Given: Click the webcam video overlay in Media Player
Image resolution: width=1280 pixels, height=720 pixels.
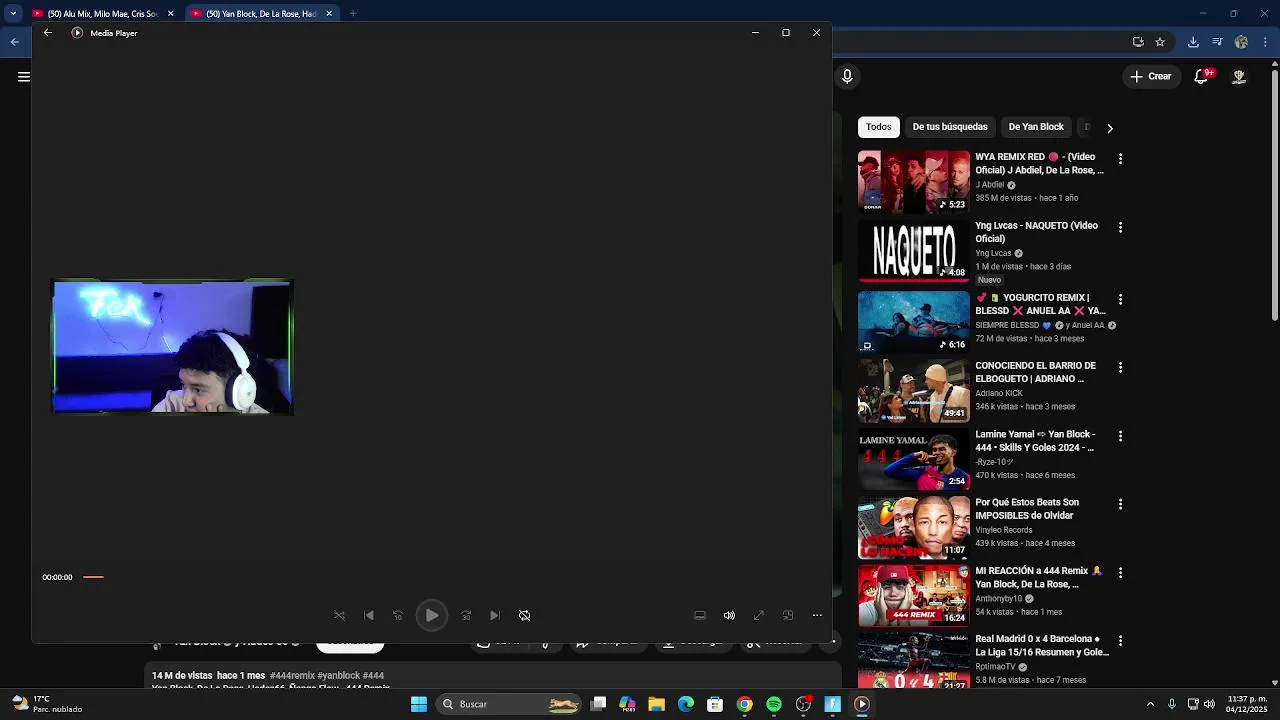Looking at the screenshot, I should click(172, 347).
